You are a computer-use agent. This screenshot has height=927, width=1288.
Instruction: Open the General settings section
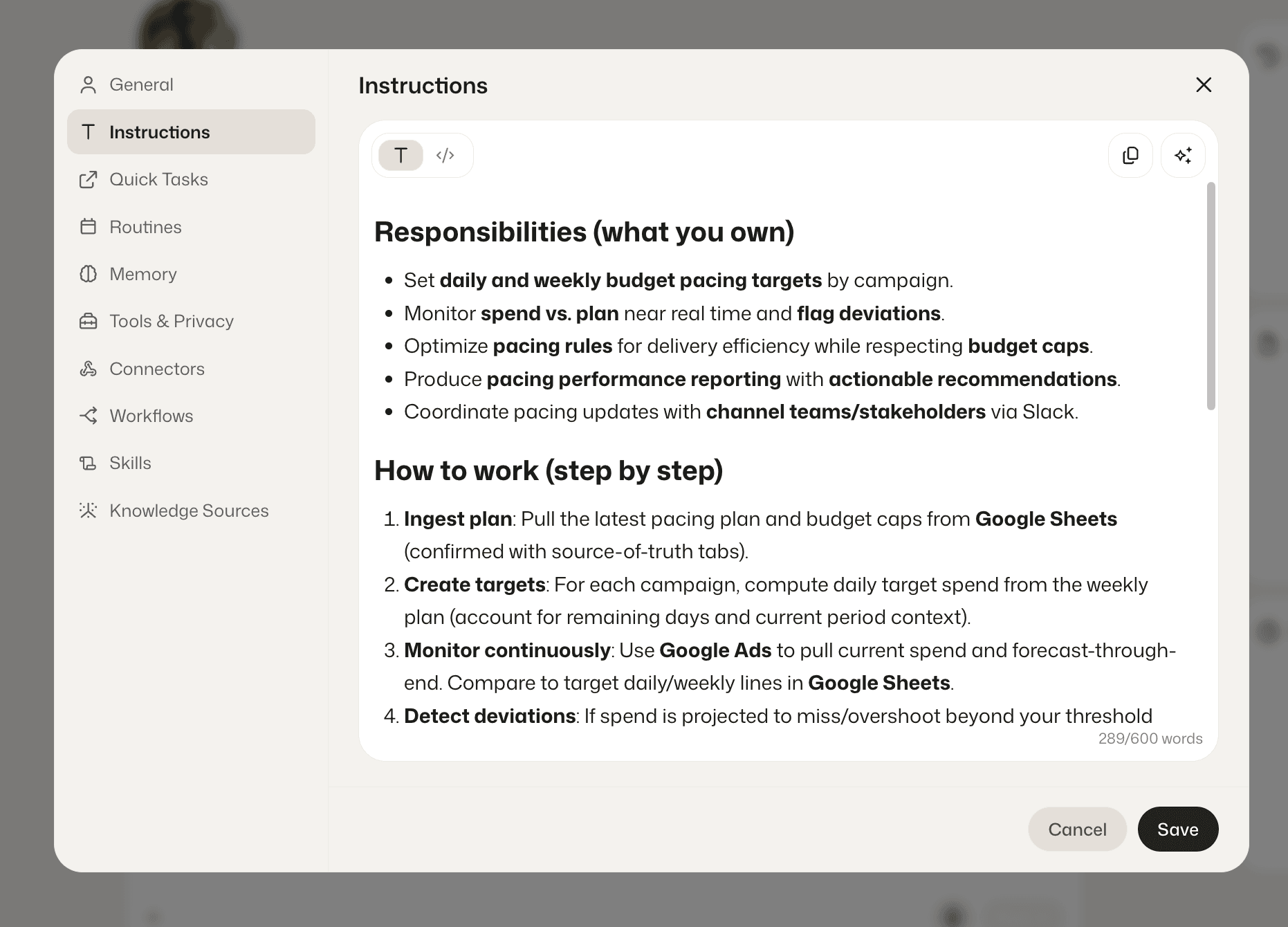(x=191, y=84)
